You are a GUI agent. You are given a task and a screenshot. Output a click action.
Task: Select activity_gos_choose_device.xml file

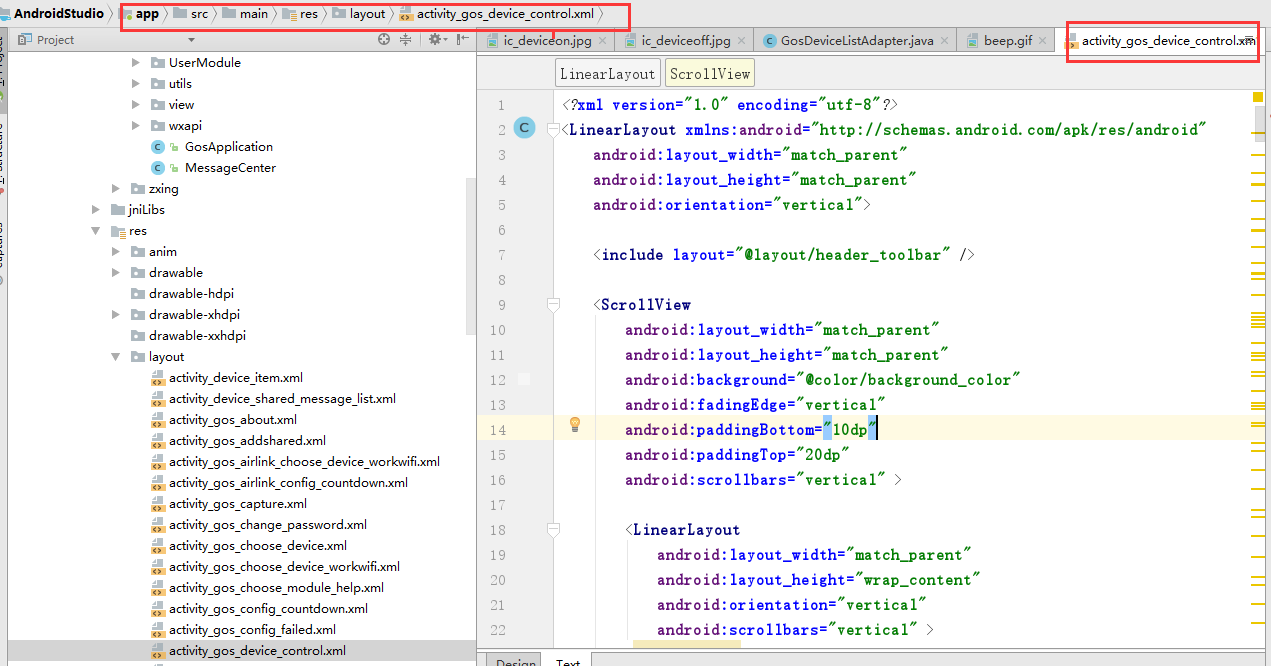[x=257, y=546]
